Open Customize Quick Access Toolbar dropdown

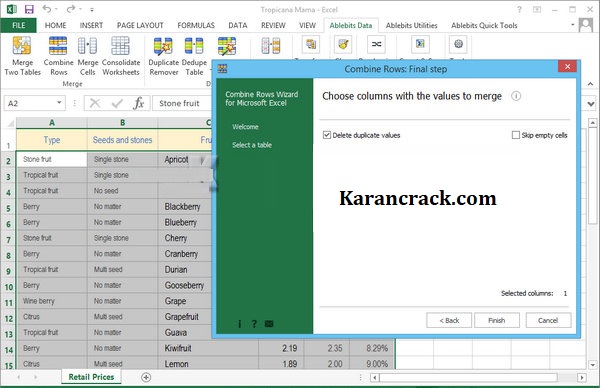coord(92,9)
